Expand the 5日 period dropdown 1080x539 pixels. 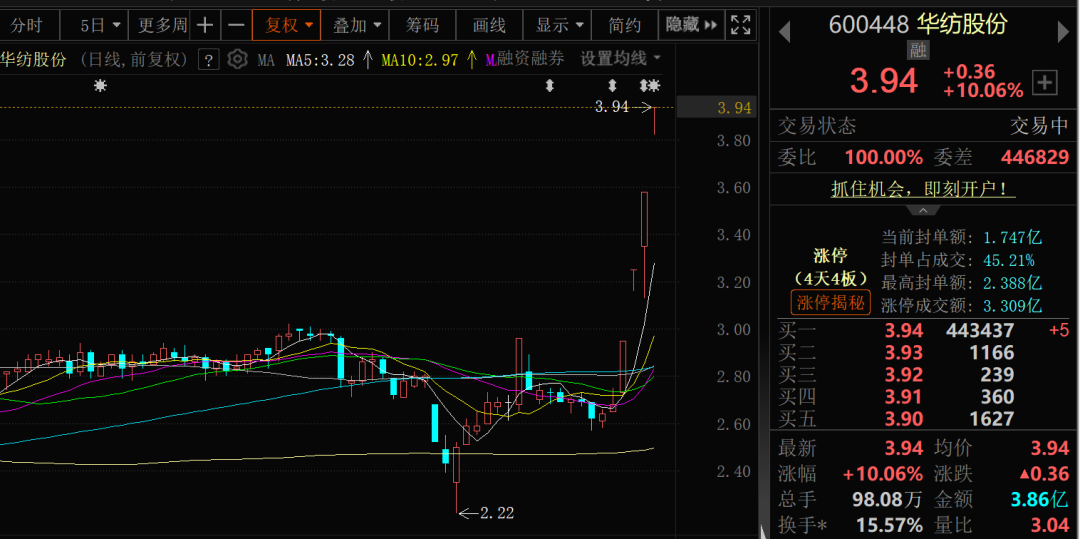100,25
